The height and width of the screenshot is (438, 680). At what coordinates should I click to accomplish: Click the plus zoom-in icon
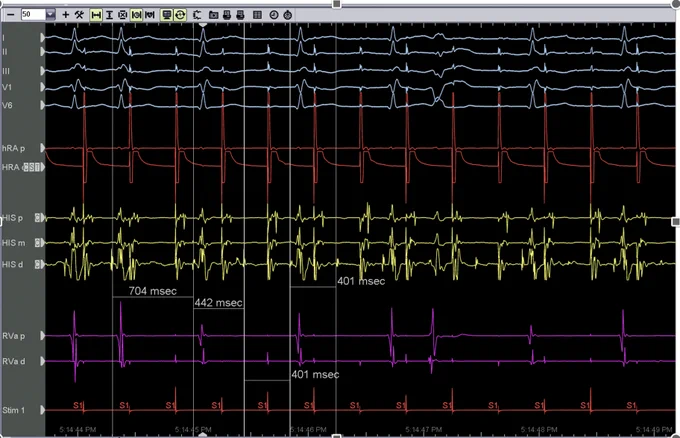[65, 15]
